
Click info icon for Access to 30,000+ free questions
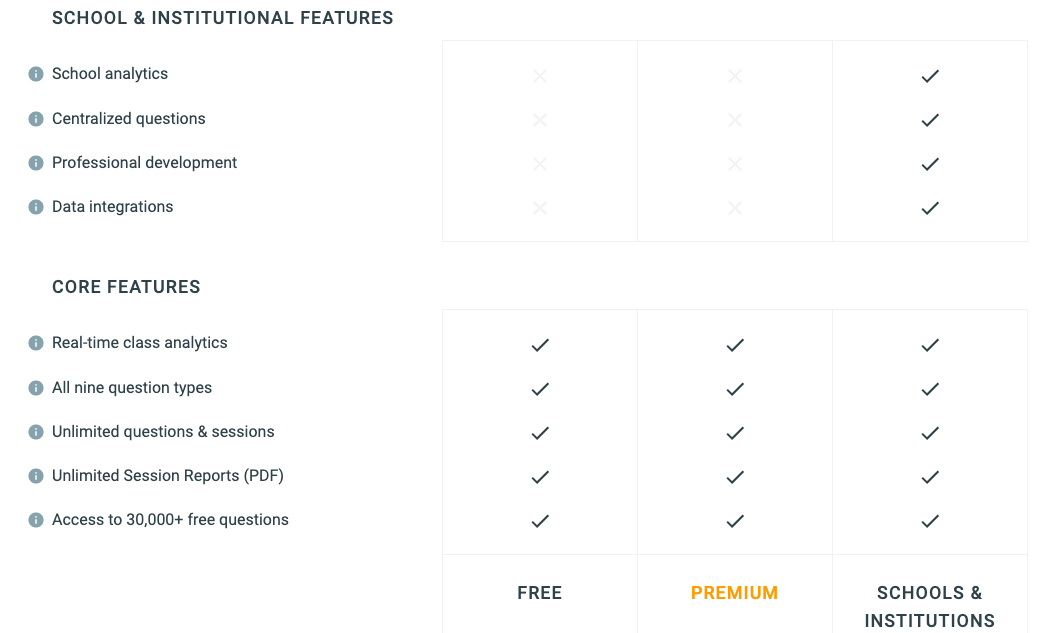[36, 520]
